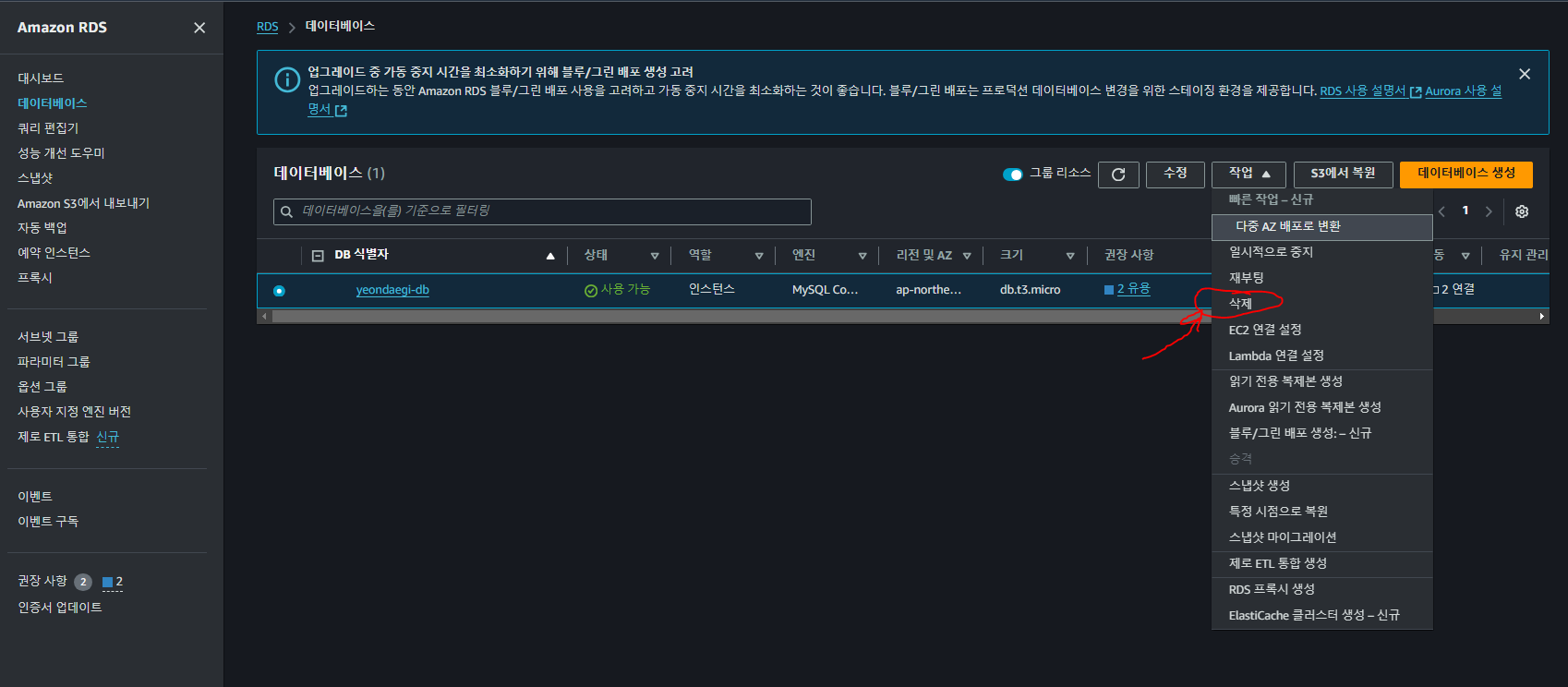The image size is (1568, 687).
Task: Go to 제로 ETL 통합 in sidebar
Action: (x=54, y=437)
